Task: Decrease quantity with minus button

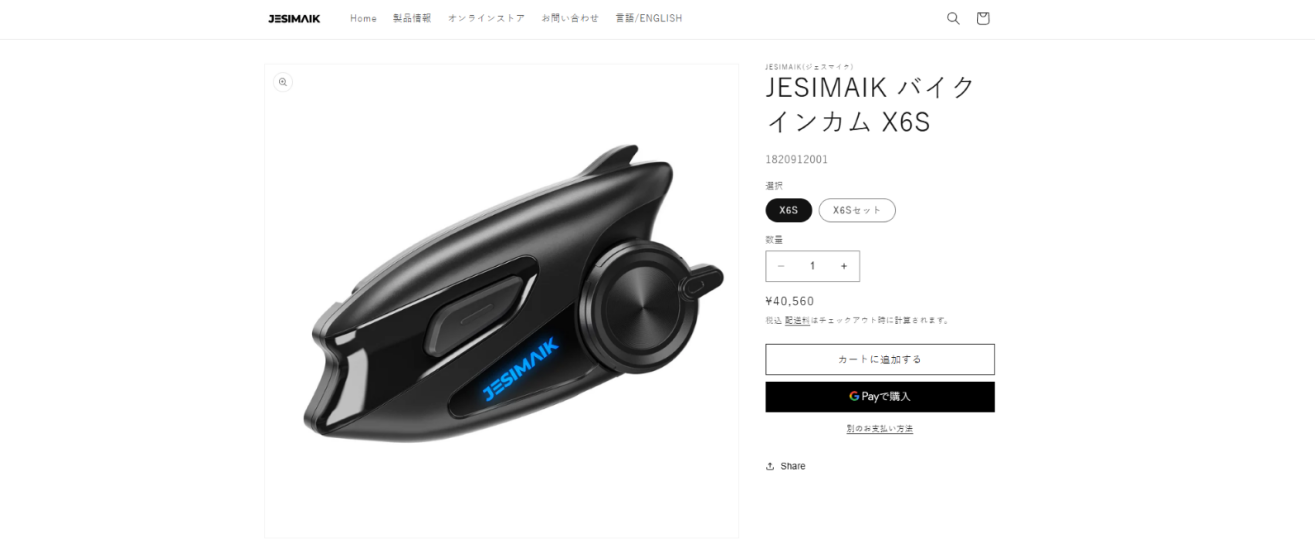Action: (x=781, y=266)
